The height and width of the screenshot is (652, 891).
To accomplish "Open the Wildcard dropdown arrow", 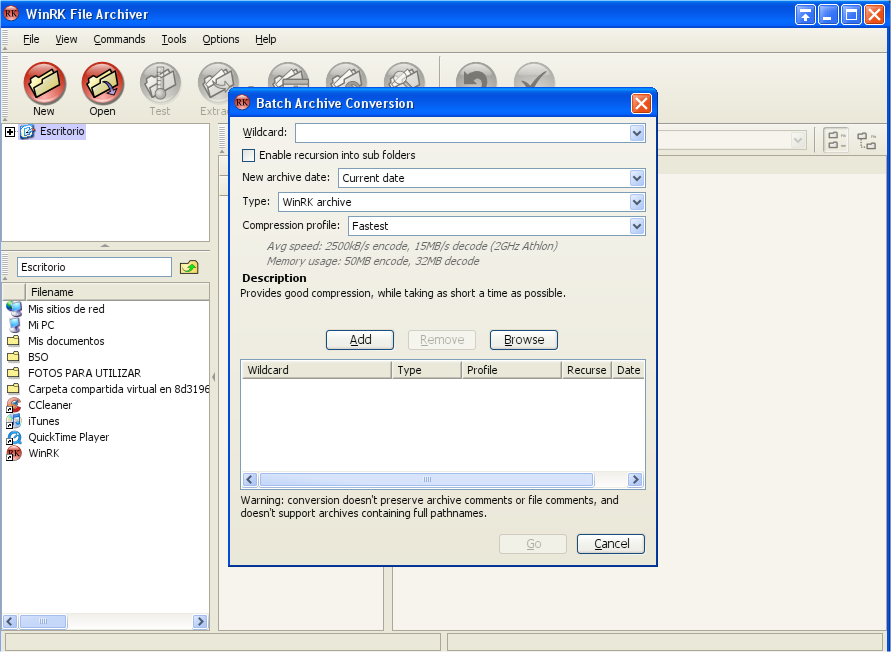I will pyautogui.click(x=636, y=133).
